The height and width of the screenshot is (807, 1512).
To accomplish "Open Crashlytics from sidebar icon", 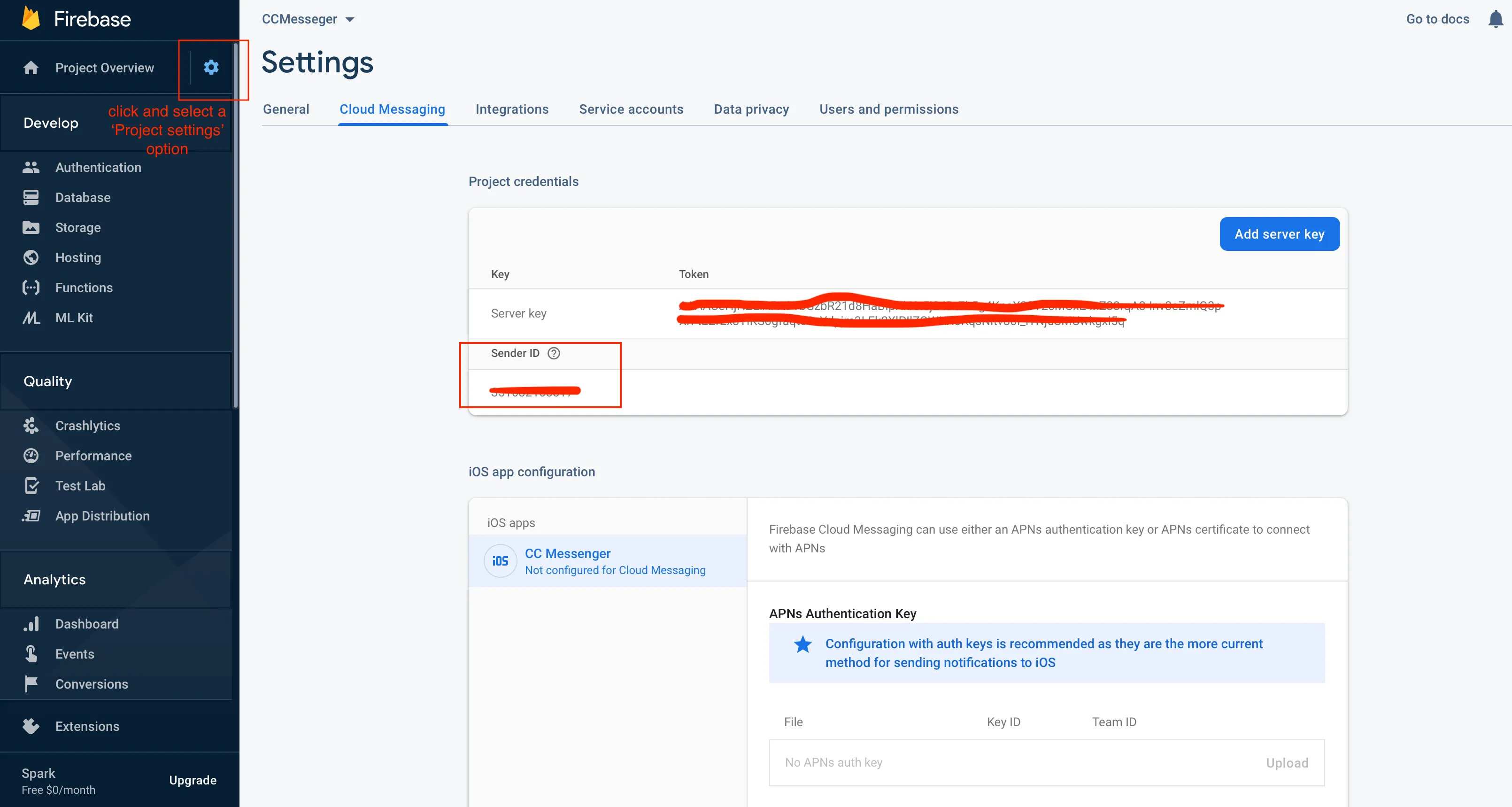I will click(x=31, y=426).
